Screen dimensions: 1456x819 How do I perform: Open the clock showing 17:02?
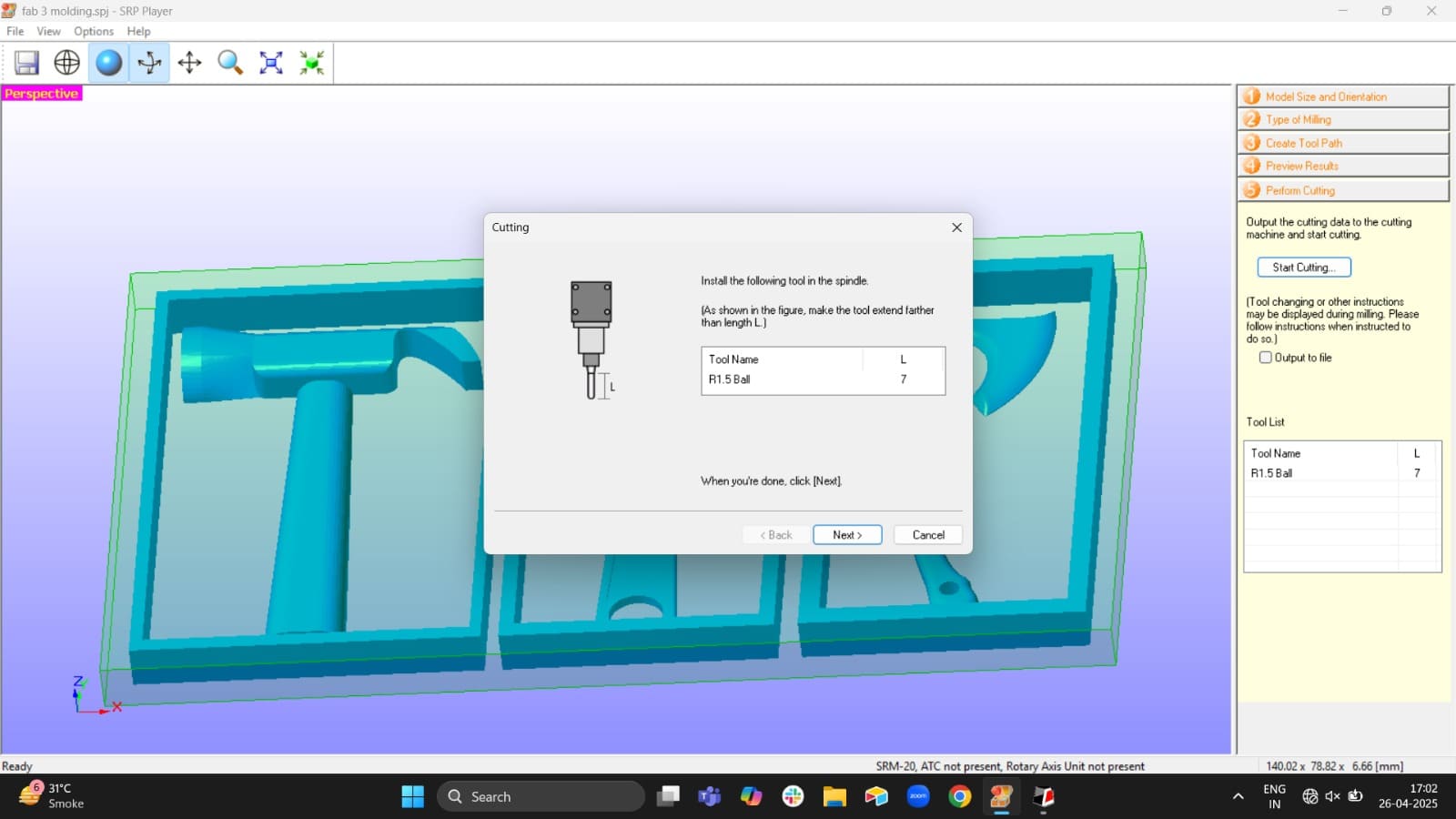coord(1408,796)
